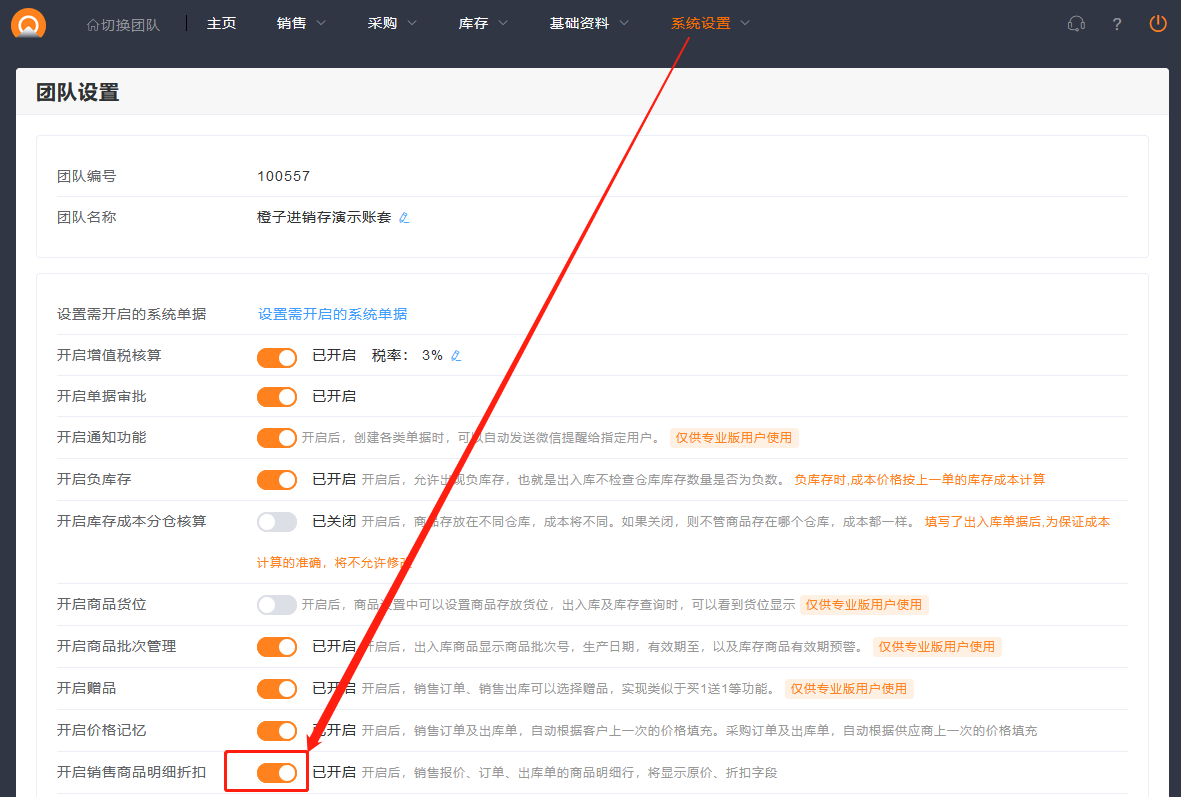Click the orange app logo icon
Image resolution: width=1181 pixels, height=797 pixels.
tap(28, 23)
